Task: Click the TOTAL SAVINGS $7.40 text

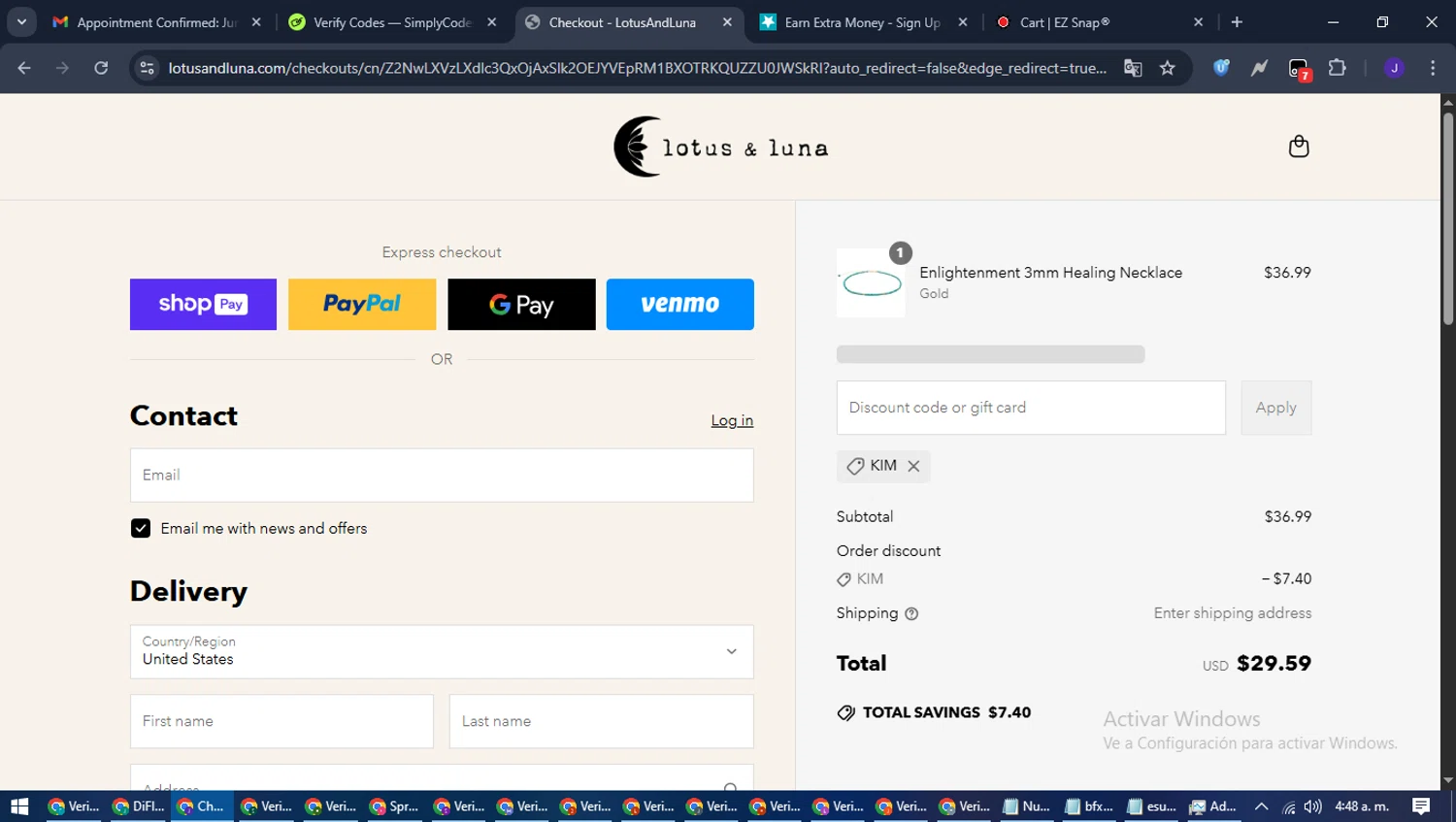Action: tap(946, 712)
